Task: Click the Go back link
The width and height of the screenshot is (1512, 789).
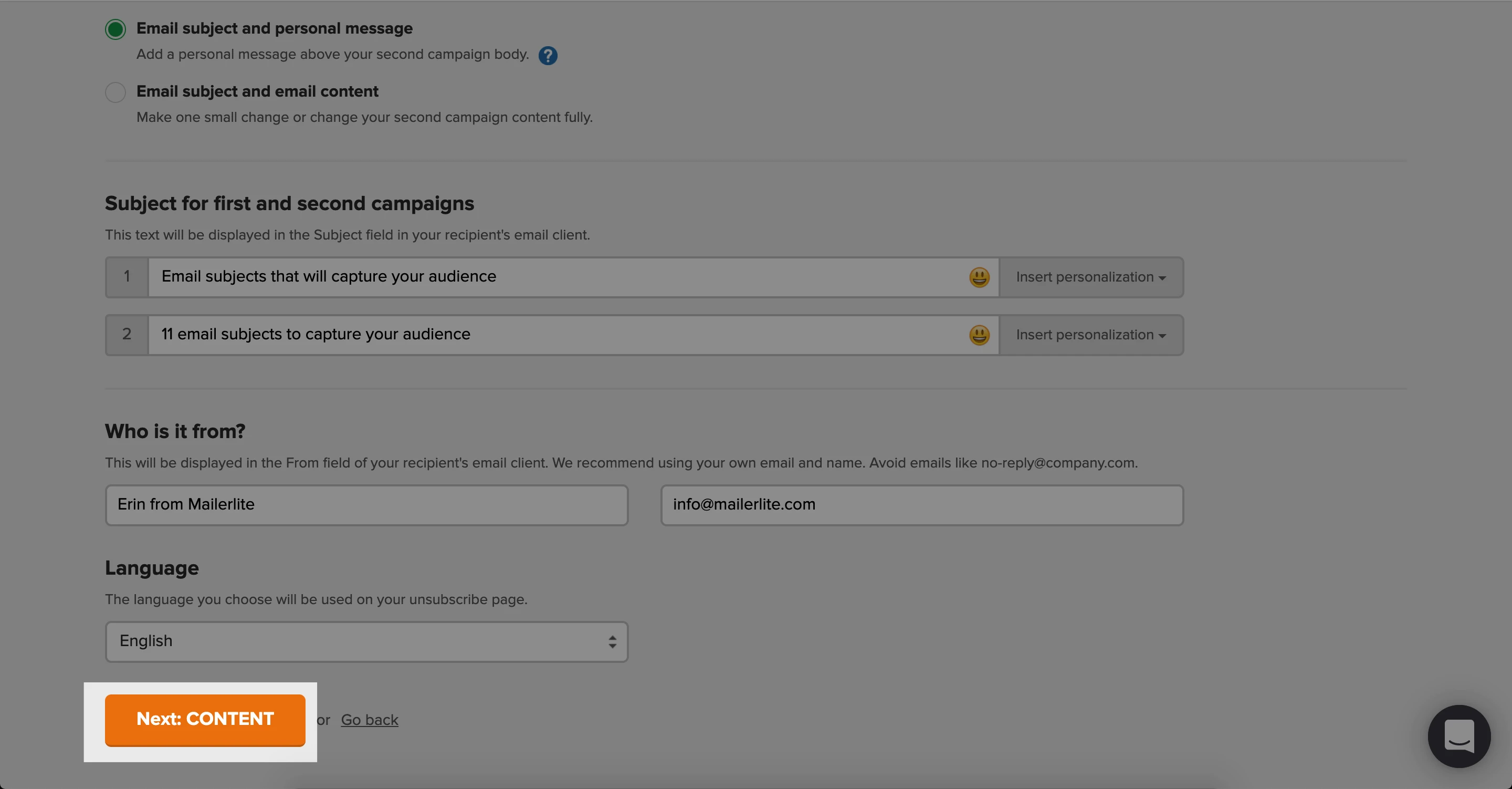Action: (369, 720)
